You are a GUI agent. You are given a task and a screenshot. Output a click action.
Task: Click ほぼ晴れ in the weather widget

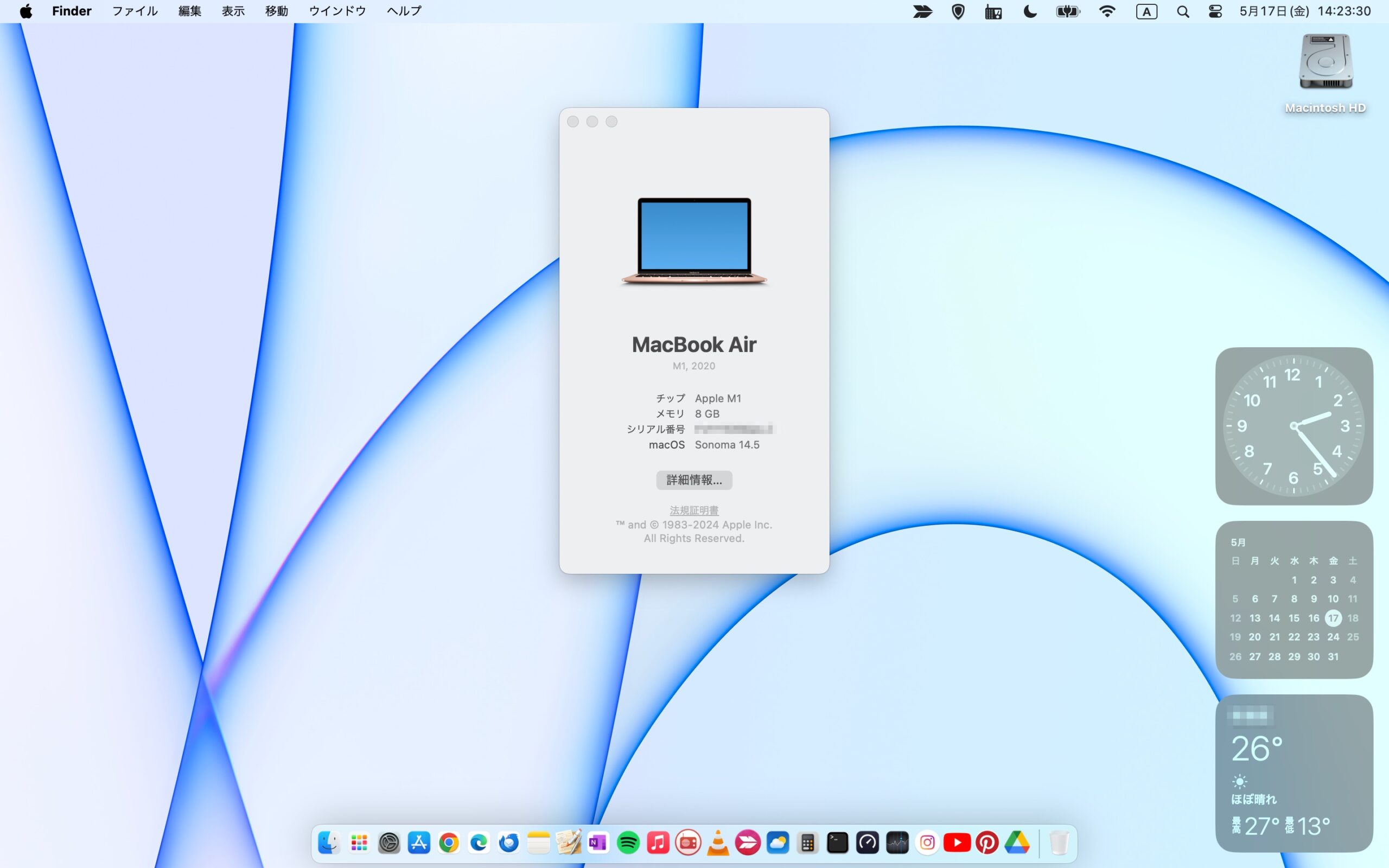coord(1253,799)
